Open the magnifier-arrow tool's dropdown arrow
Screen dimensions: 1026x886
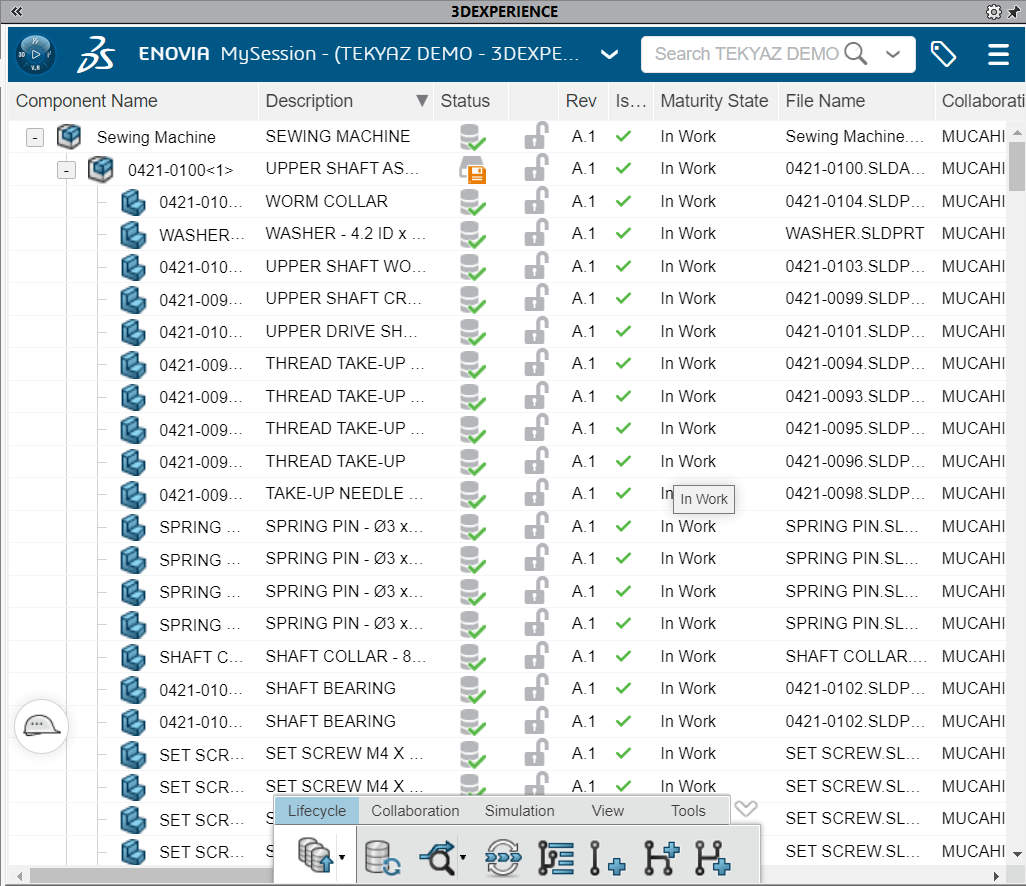(x=463, y=857)
